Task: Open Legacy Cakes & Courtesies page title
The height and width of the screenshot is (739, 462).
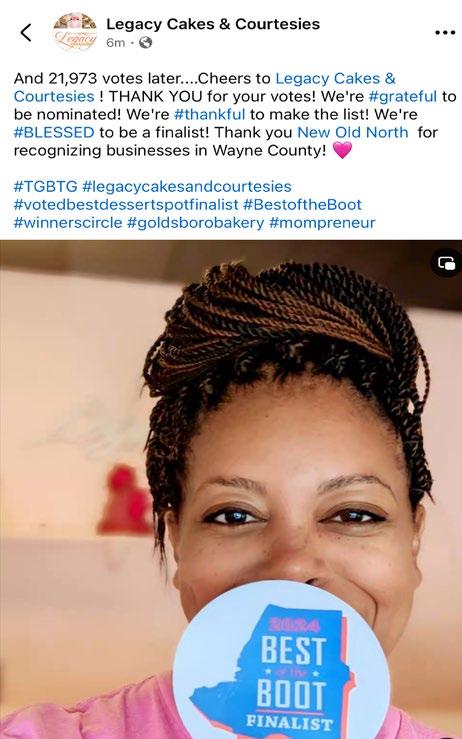Action: click(213, 24)
